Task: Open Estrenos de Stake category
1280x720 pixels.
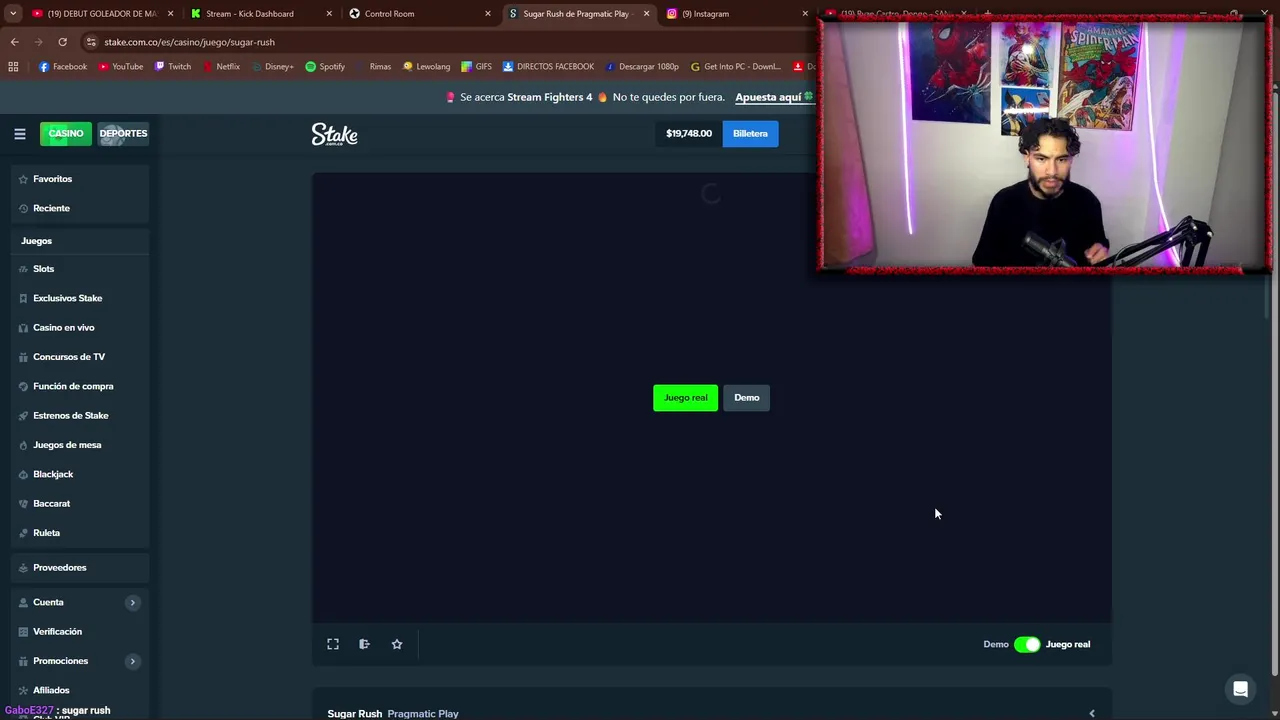Action: (x=80, y=415)
